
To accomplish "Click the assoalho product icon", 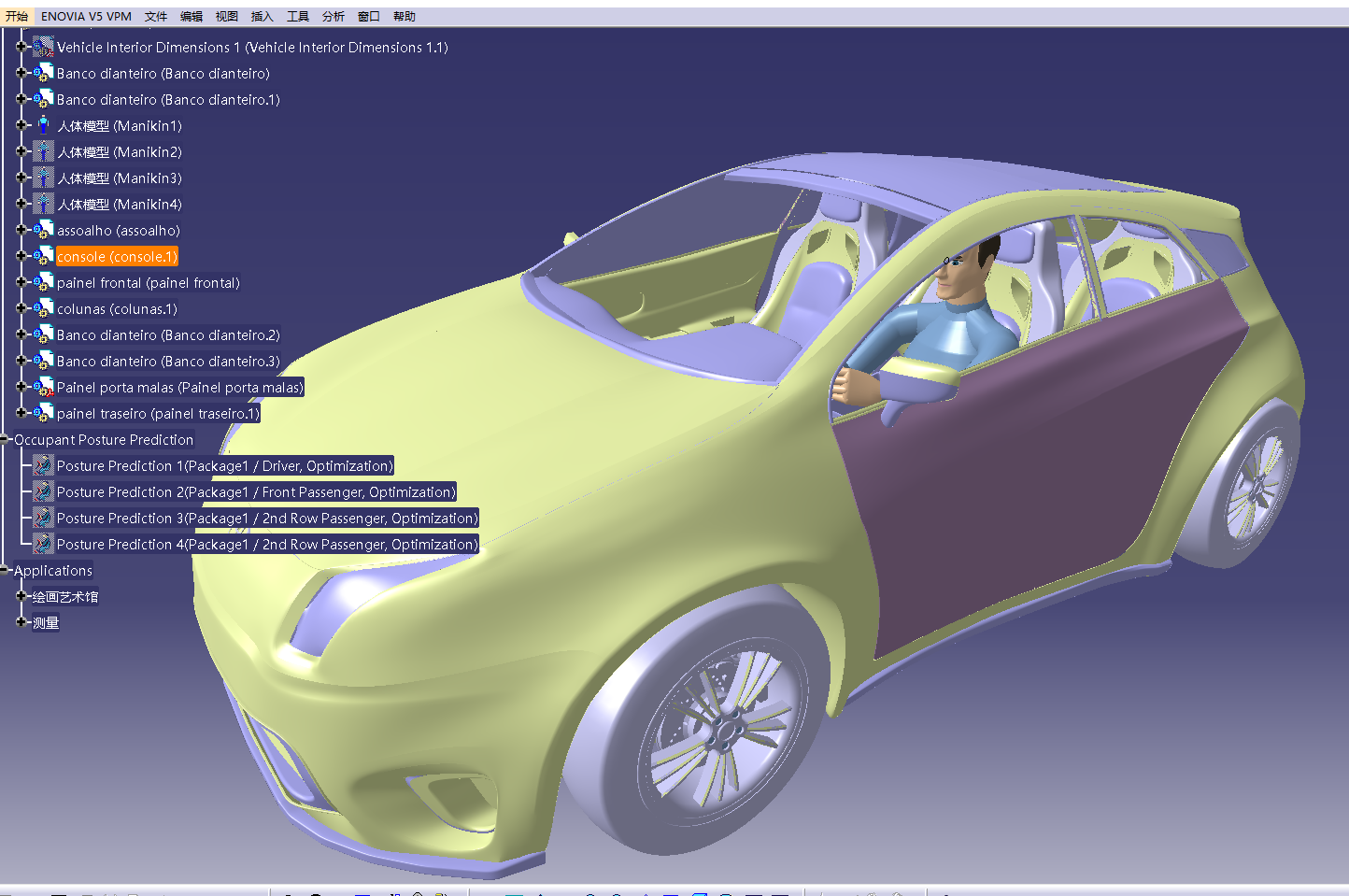I will [x=43, y=230].
